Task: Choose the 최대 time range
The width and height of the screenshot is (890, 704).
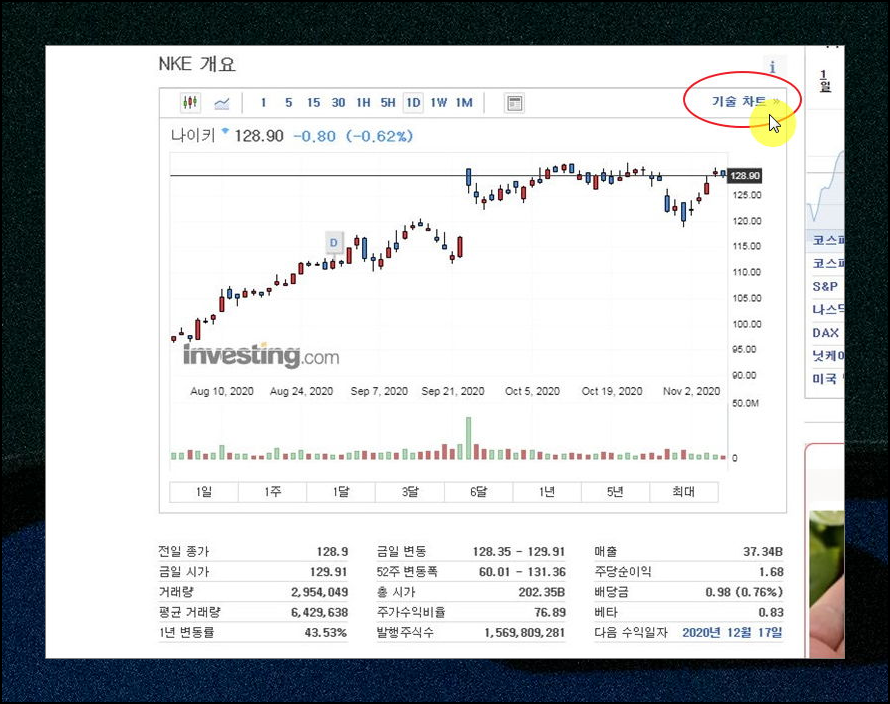Action: coord(683,492)
